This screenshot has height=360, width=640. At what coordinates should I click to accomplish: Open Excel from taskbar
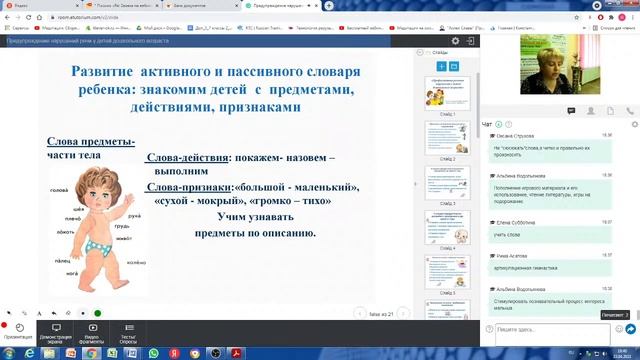click(x=112, y=353)
